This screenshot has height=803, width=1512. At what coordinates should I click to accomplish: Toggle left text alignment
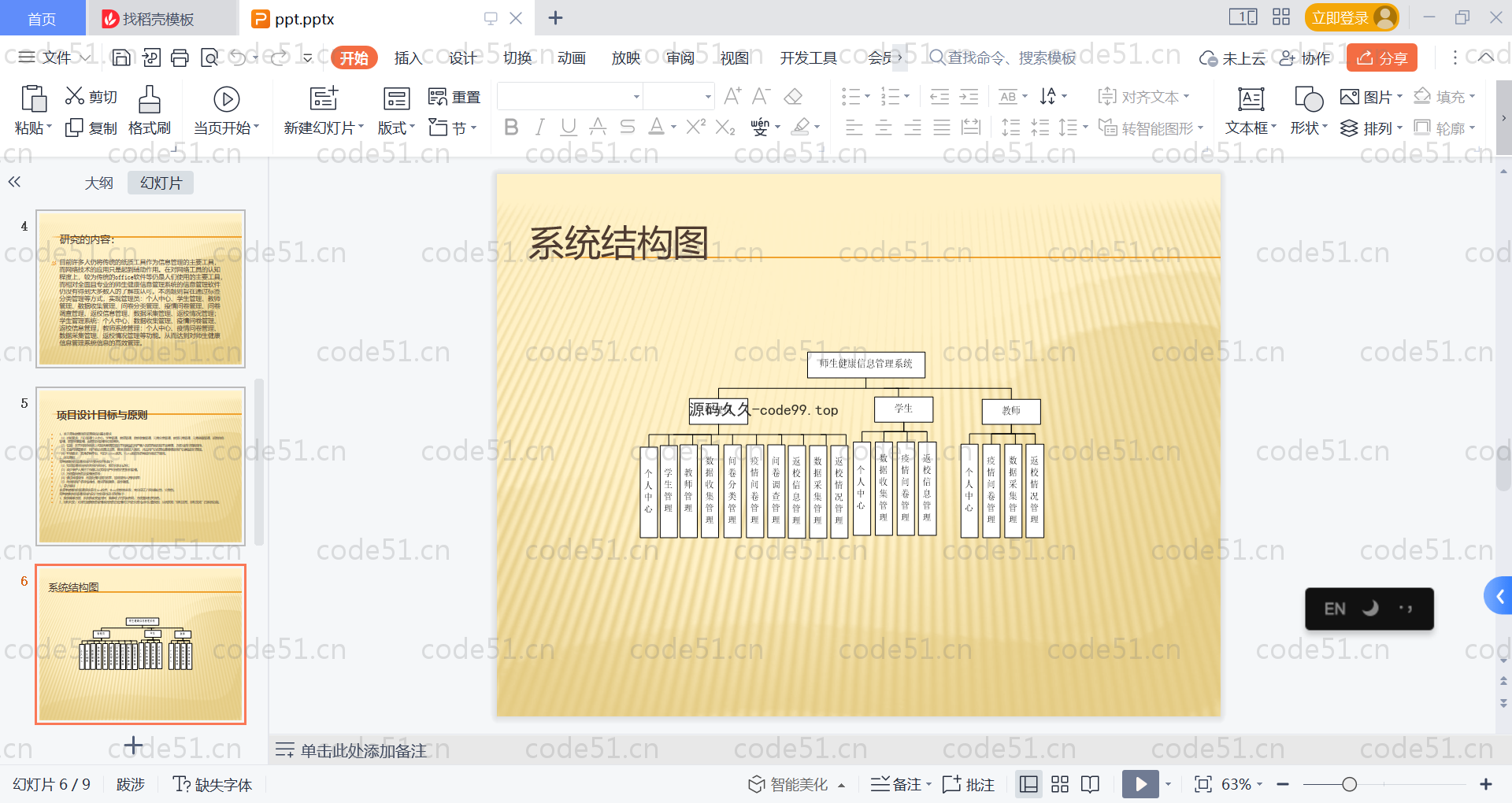(x=854, y=127)
